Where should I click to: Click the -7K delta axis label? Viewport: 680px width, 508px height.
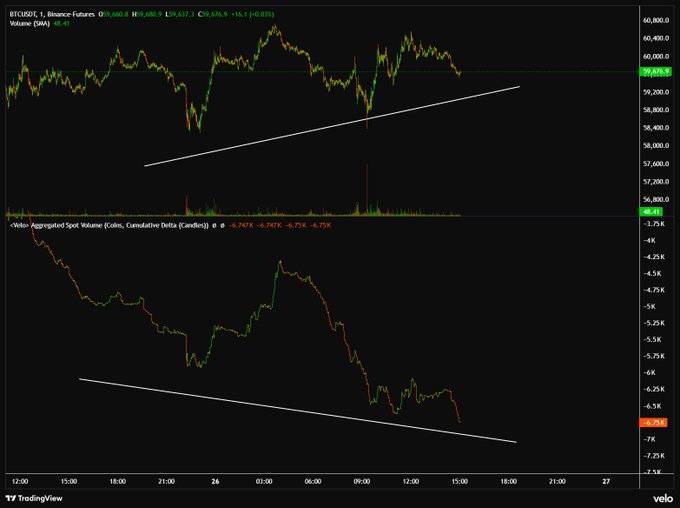click(x=649, y=439)
